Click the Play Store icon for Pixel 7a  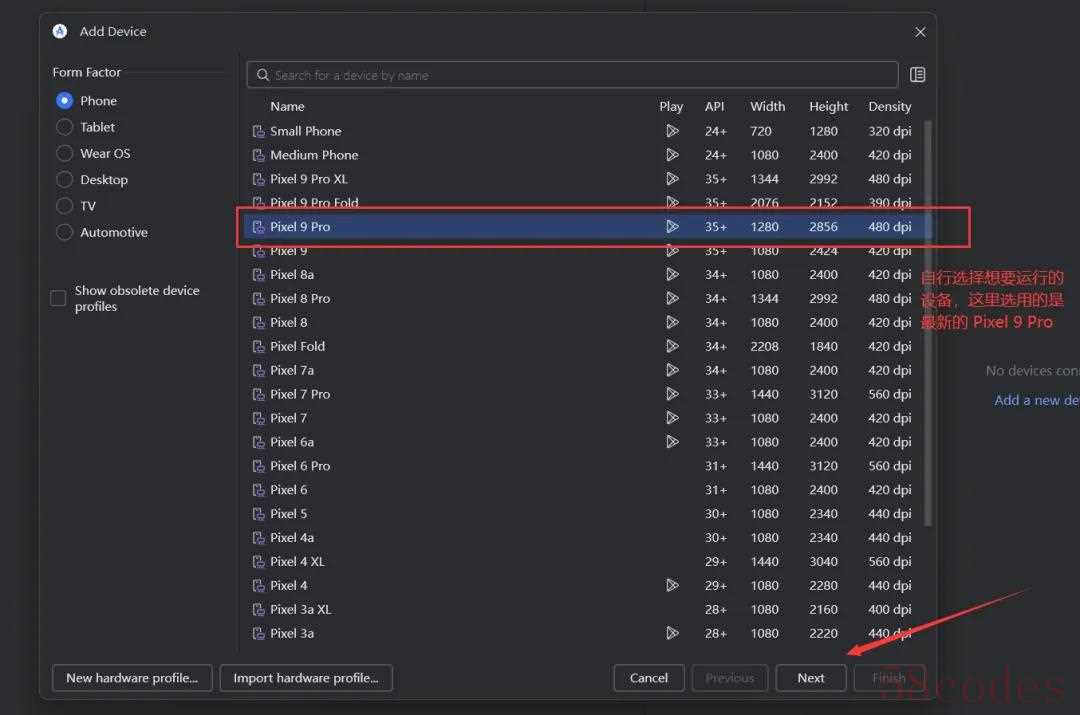click(672, 370)
